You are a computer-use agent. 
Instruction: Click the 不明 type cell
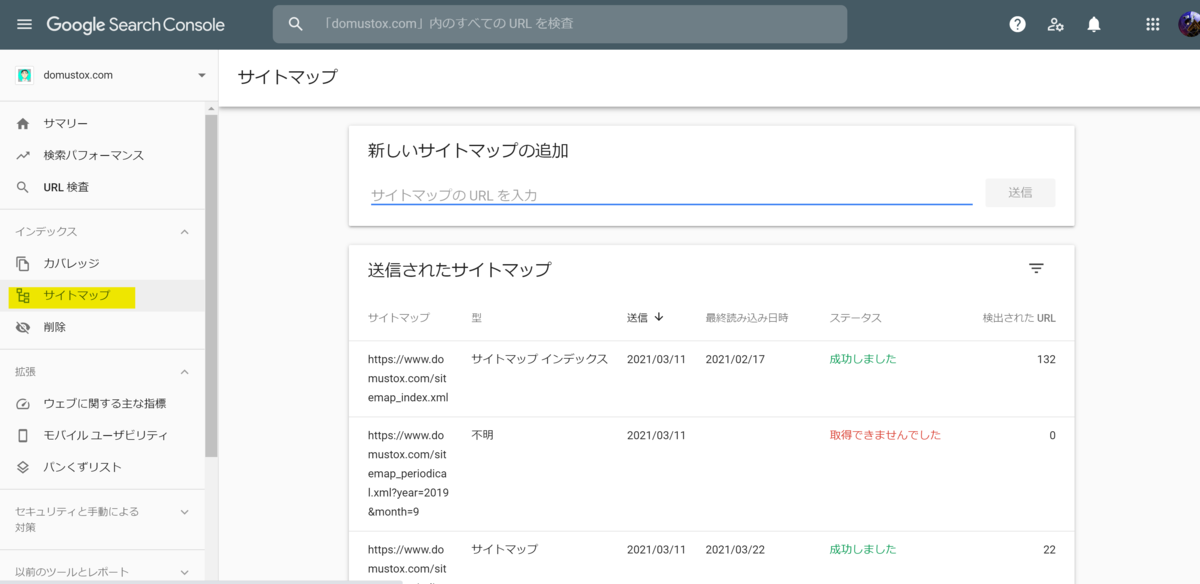point(482,435)
